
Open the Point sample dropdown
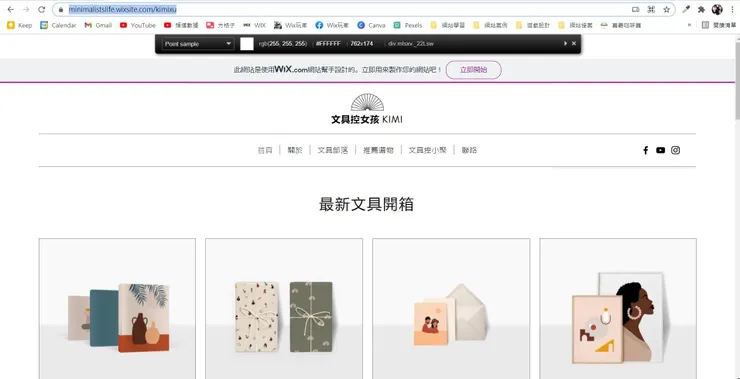197,44
